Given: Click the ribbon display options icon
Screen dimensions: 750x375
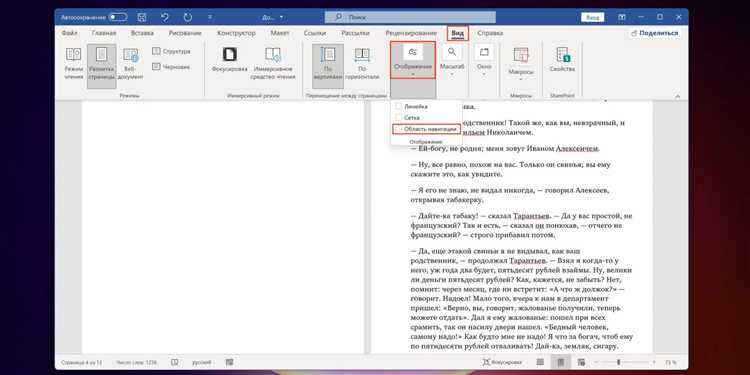Looking at the screenshot, I should point(622,17).
